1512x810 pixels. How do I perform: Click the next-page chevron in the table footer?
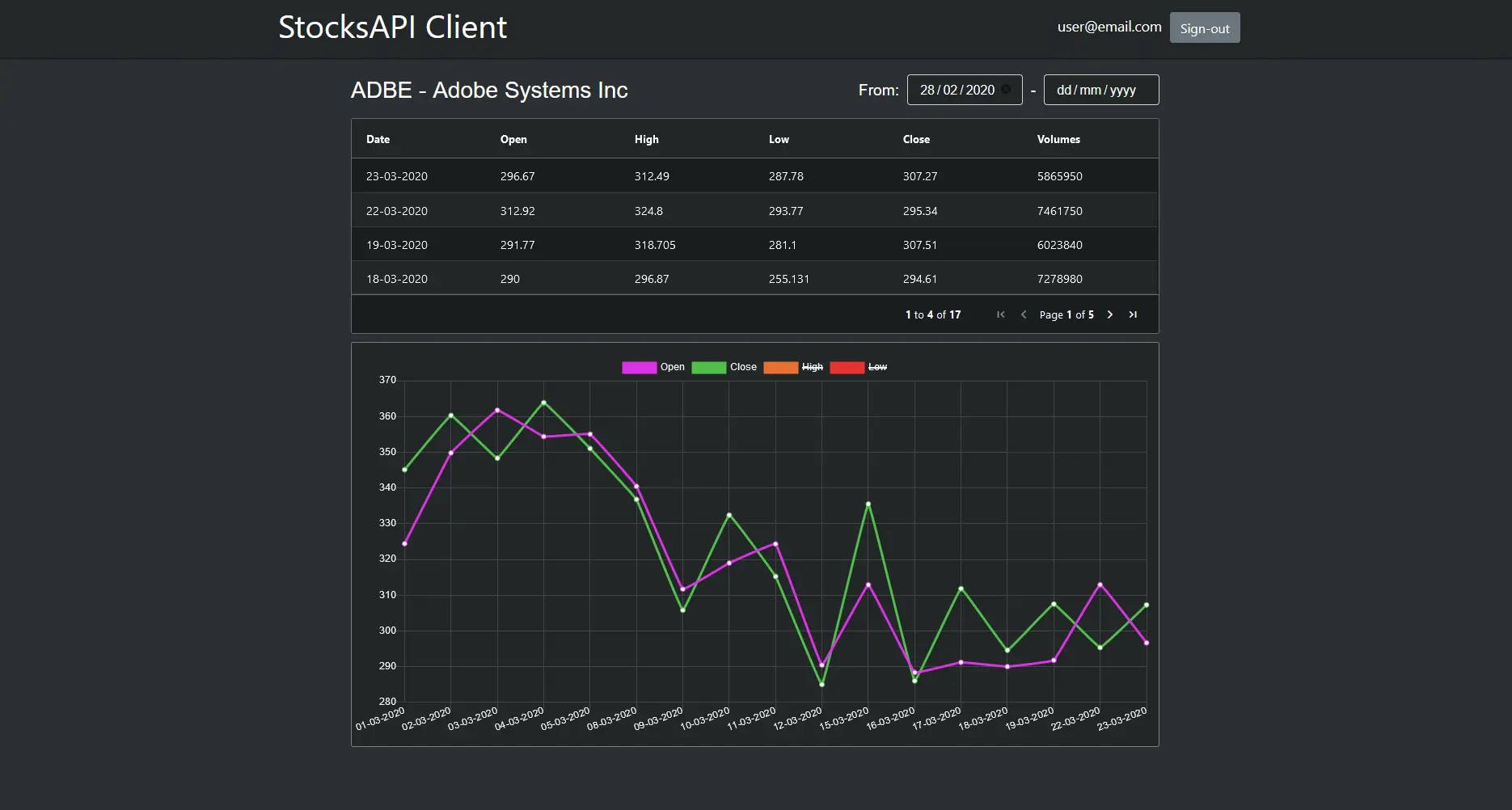pyautogui.click(x=1109, y=314)
